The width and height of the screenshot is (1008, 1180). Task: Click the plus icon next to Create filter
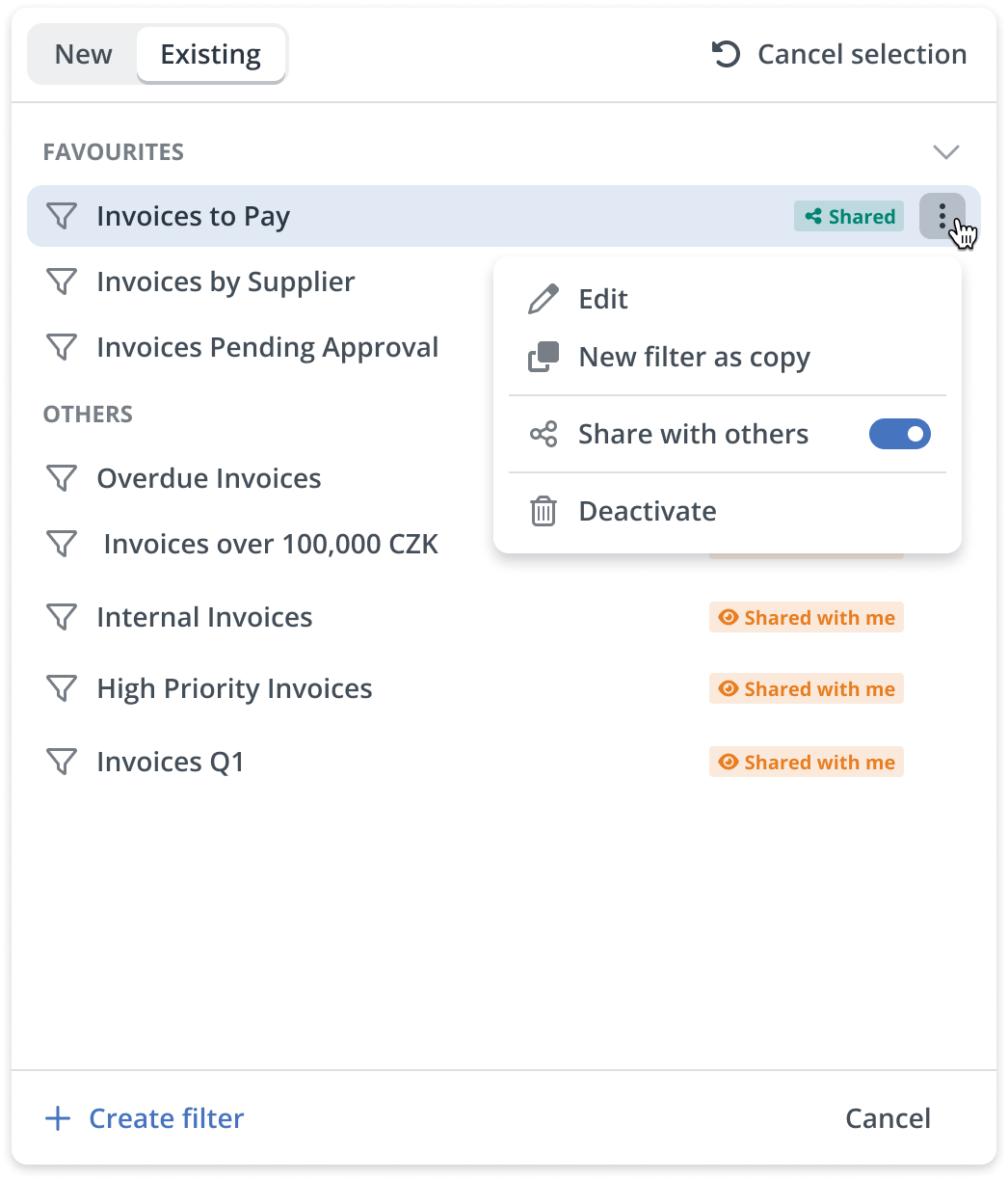tap(59, 1118)
